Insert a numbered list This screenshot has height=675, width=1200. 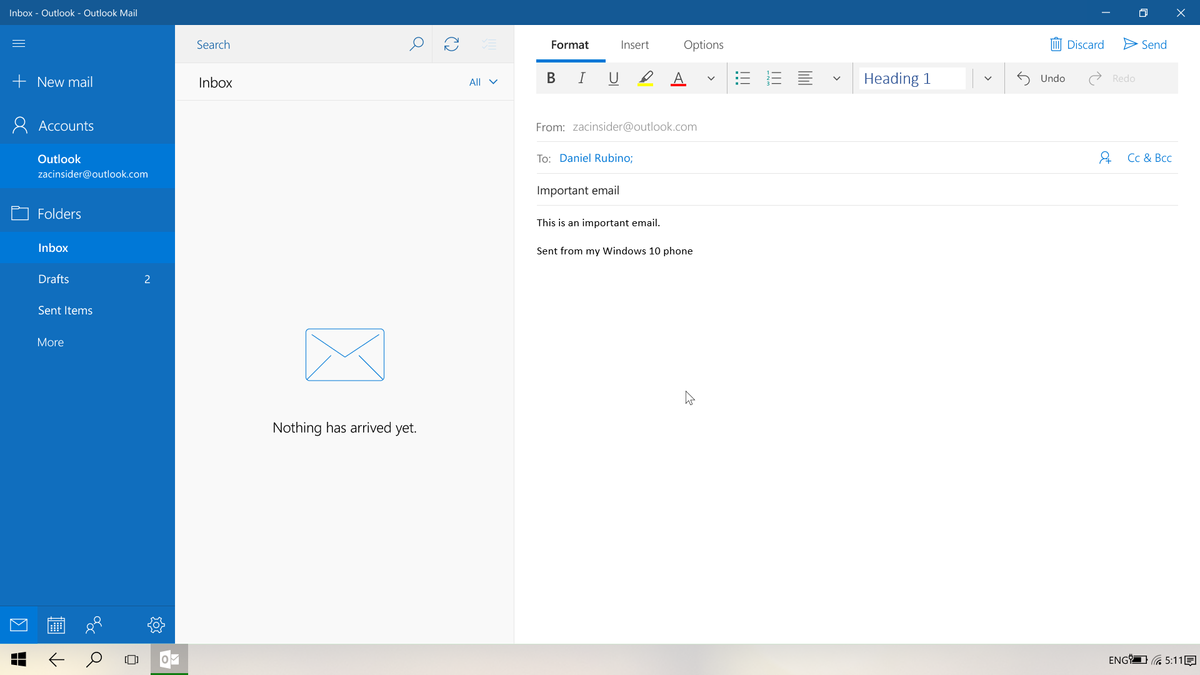point(774,77)
